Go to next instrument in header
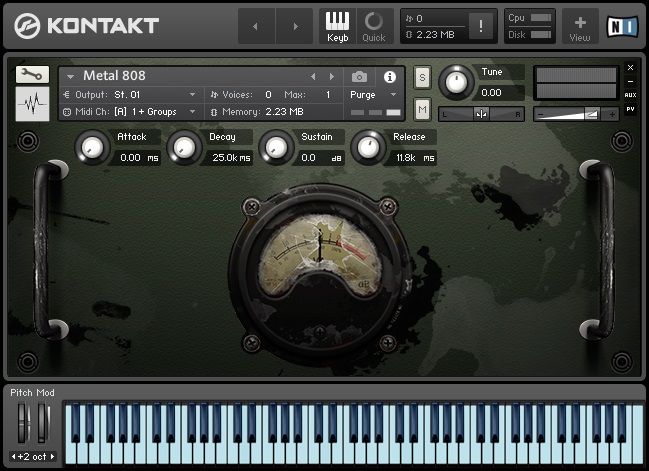The height and width of the screenshot is (471, 649). click(332, 76)
